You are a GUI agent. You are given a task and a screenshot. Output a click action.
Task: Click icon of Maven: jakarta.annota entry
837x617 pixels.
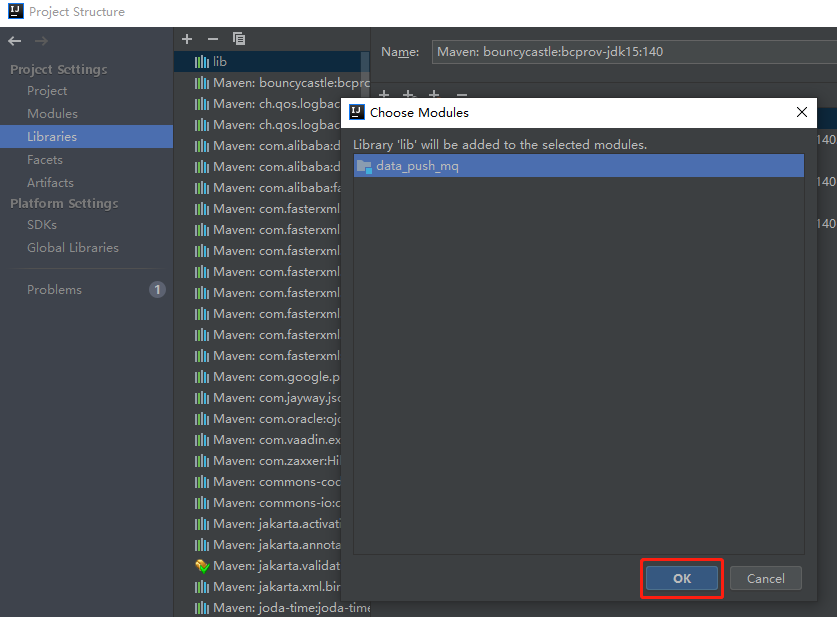[202, 545]
